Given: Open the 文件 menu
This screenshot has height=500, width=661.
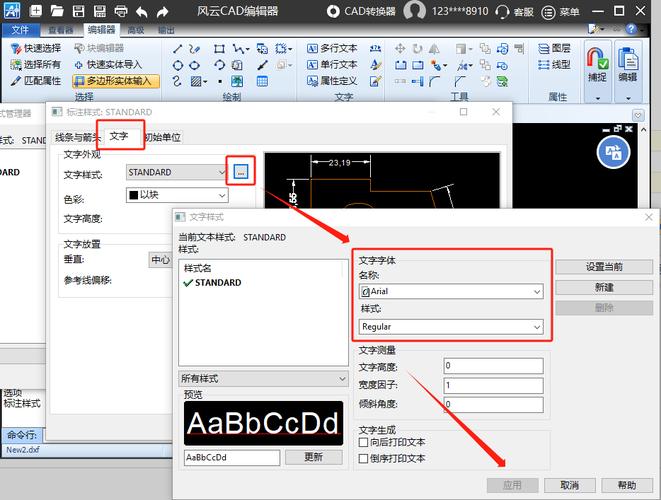Looking at the screenshot, I should click(21, 30).
